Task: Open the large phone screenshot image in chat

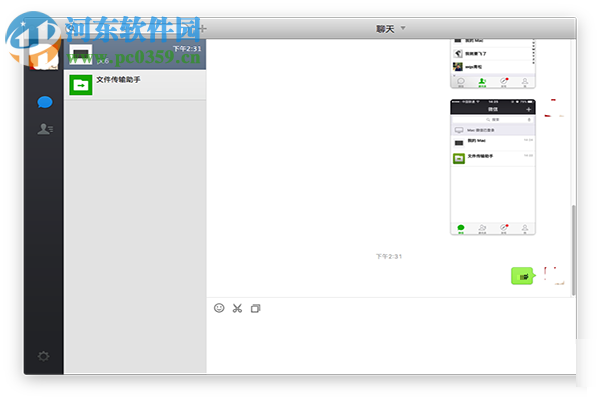Action: 493,167
